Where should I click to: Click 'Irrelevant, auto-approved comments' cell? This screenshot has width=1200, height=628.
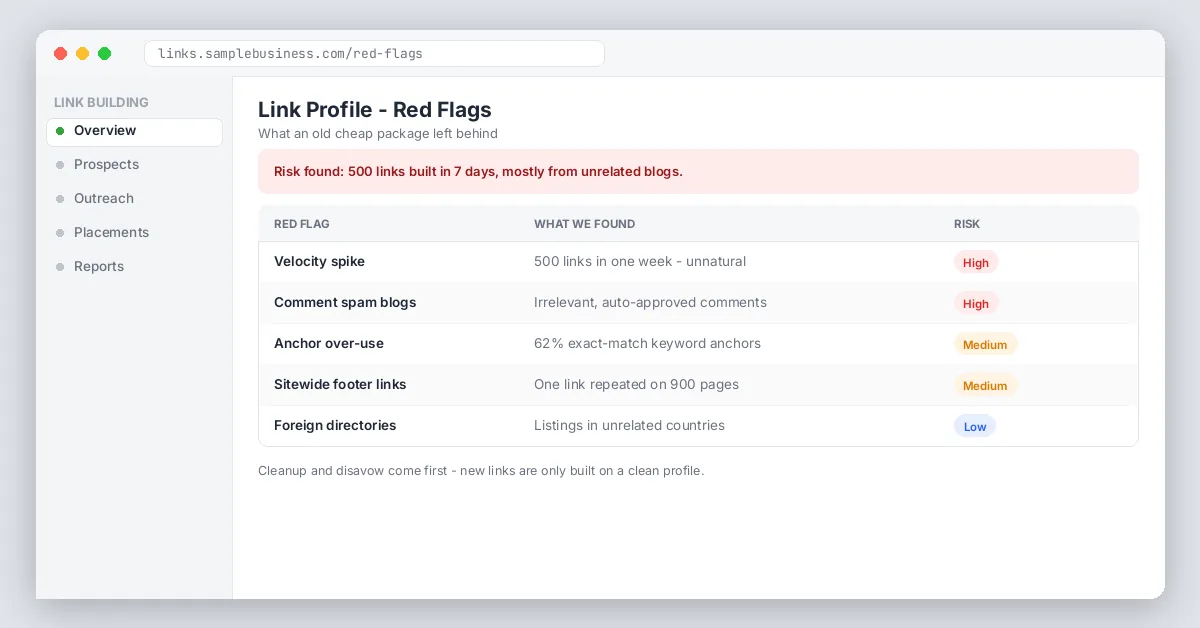(x=650, y=303)
